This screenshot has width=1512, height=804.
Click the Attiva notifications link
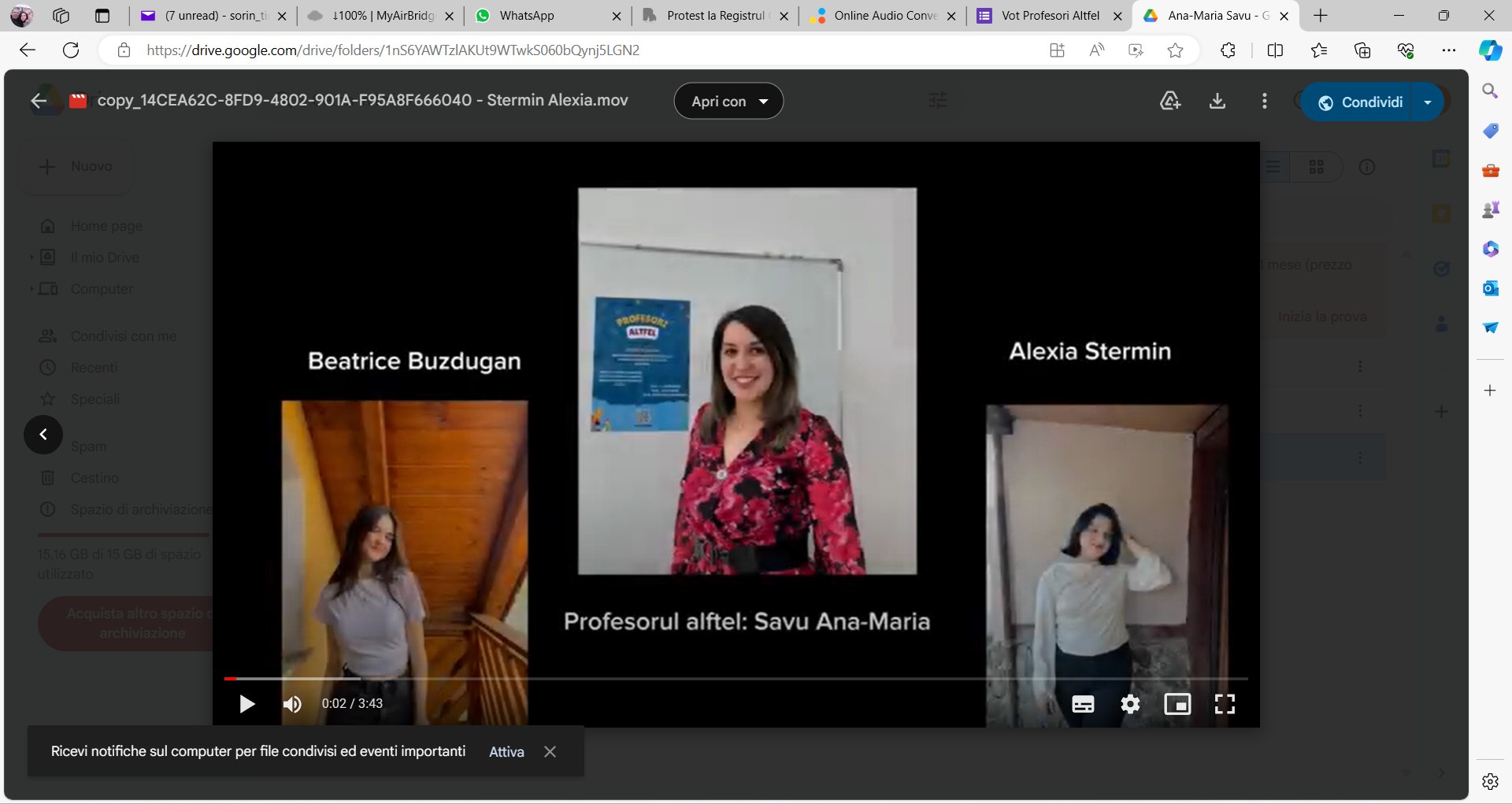click(x=506, y=751)
